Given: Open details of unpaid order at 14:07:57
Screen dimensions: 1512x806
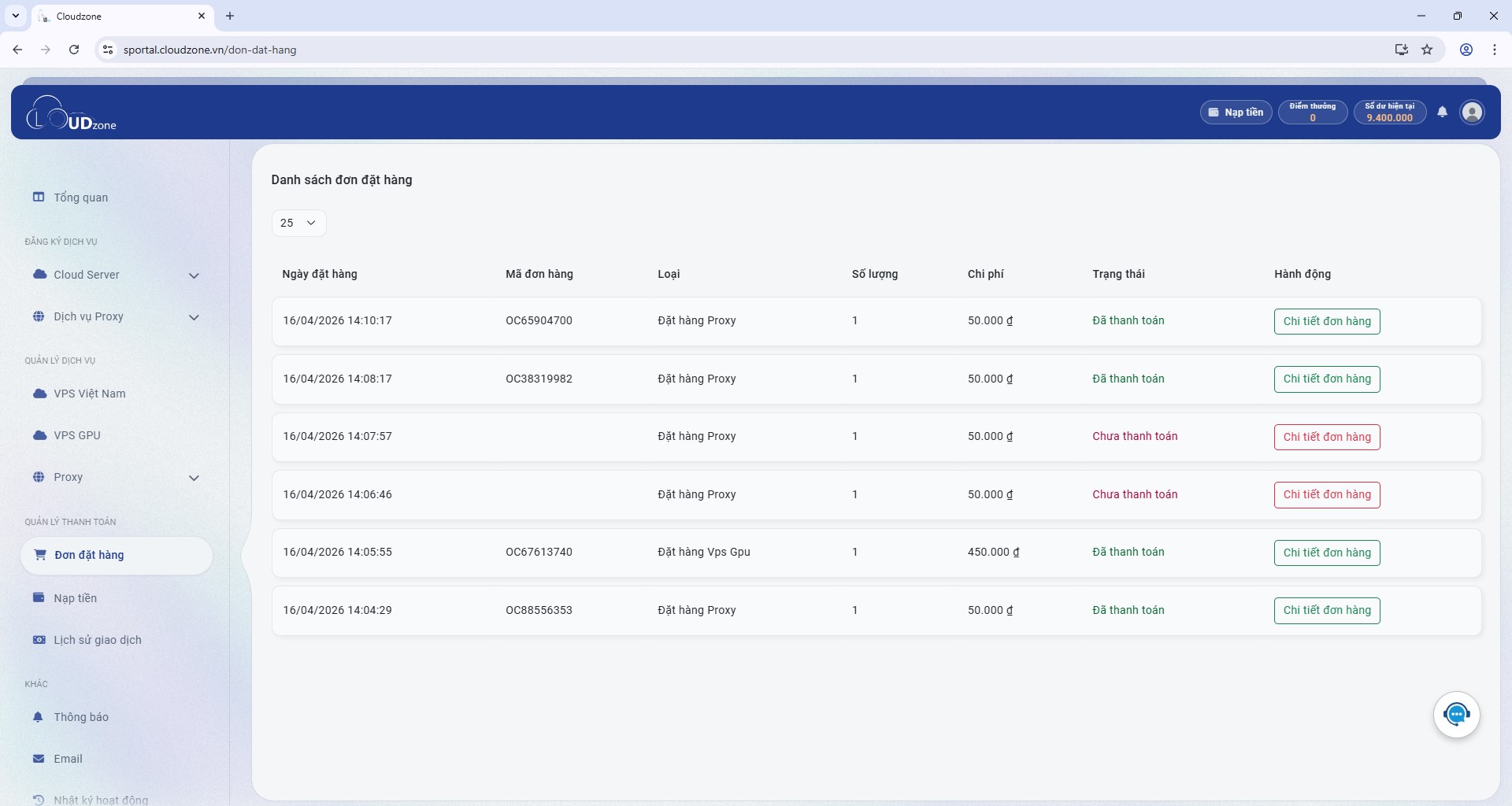Looking at the screenshot, I should (x=1327, y=437).
